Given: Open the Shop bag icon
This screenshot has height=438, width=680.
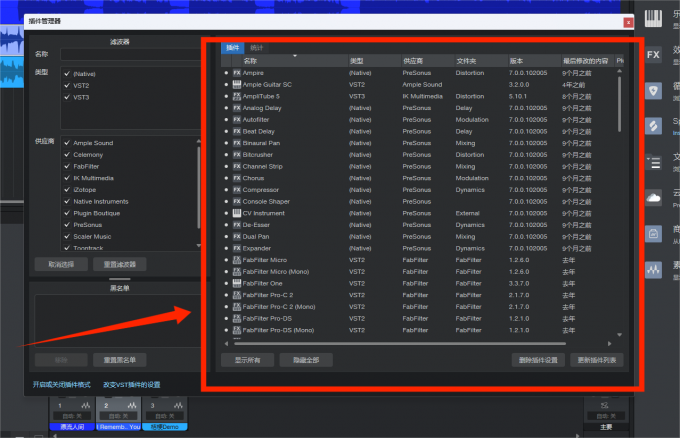Looking at the screenshot, I should pos(653,234).
